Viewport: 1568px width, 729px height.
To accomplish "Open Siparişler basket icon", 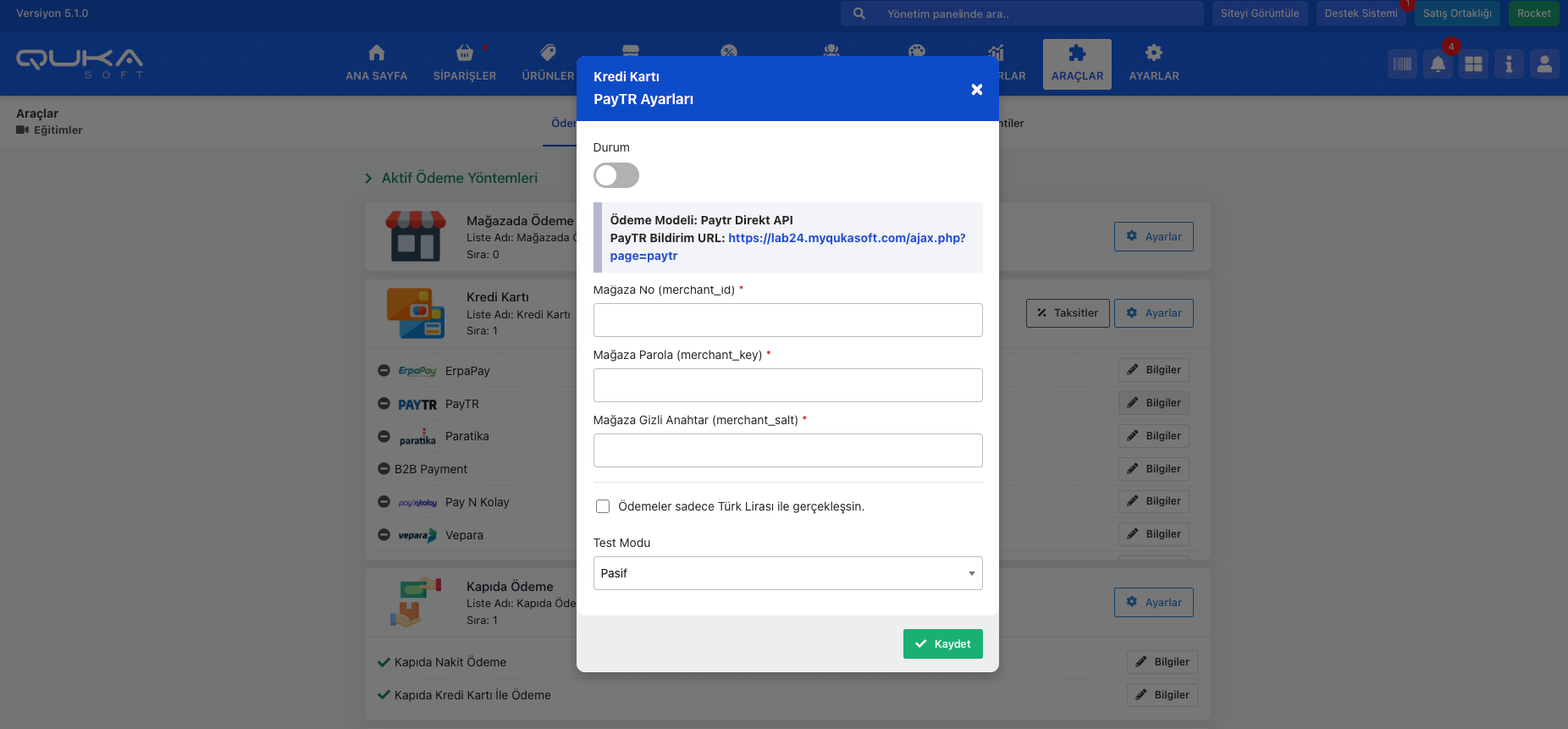I will coord(464,53).
